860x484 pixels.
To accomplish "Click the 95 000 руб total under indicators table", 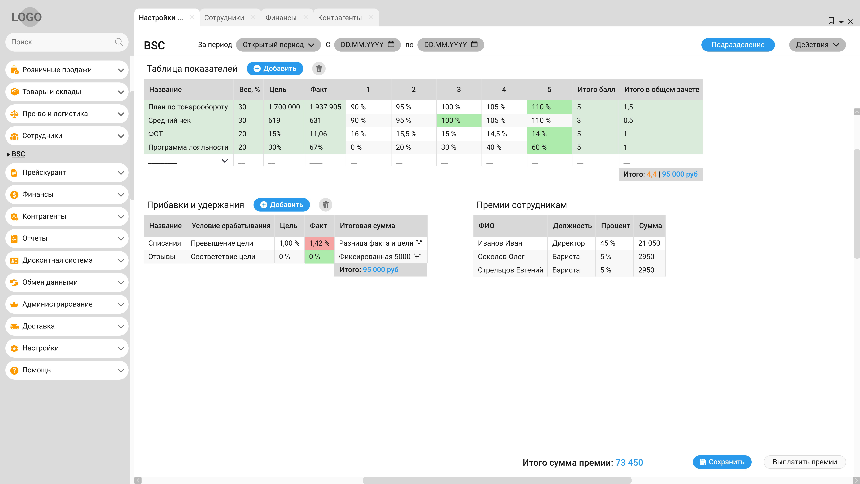I will point(680,175).
